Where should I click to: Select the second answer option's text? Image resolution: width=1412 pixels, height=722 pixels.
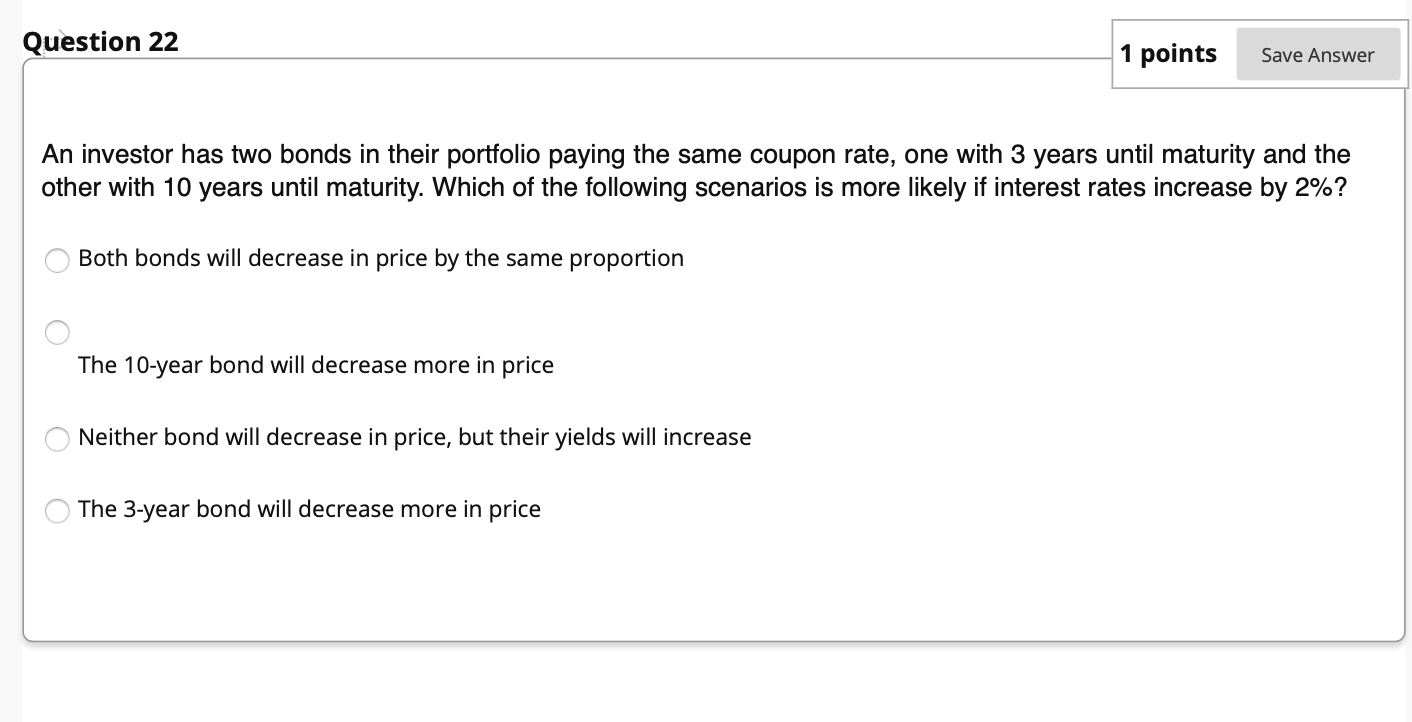pos(316,365)
